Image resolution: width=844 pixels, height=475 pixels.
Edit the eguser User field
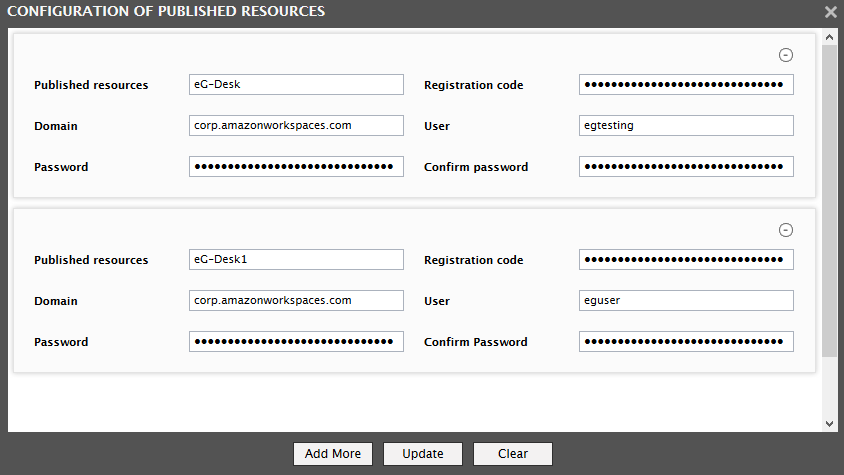pos(686,301)
